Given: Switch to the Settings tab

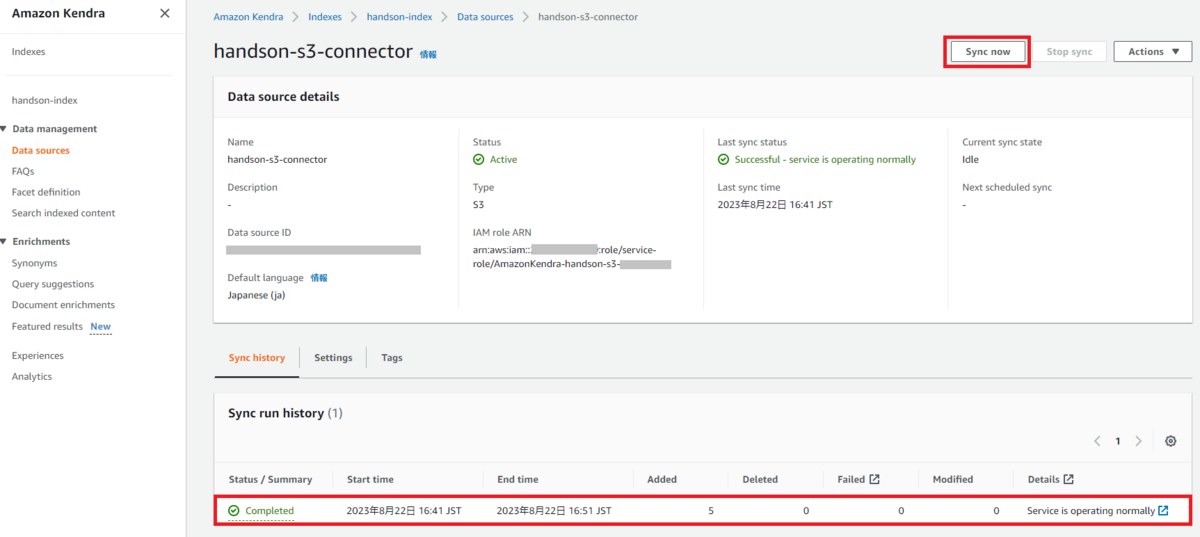Looking at the screenshot, I should 333,358.
